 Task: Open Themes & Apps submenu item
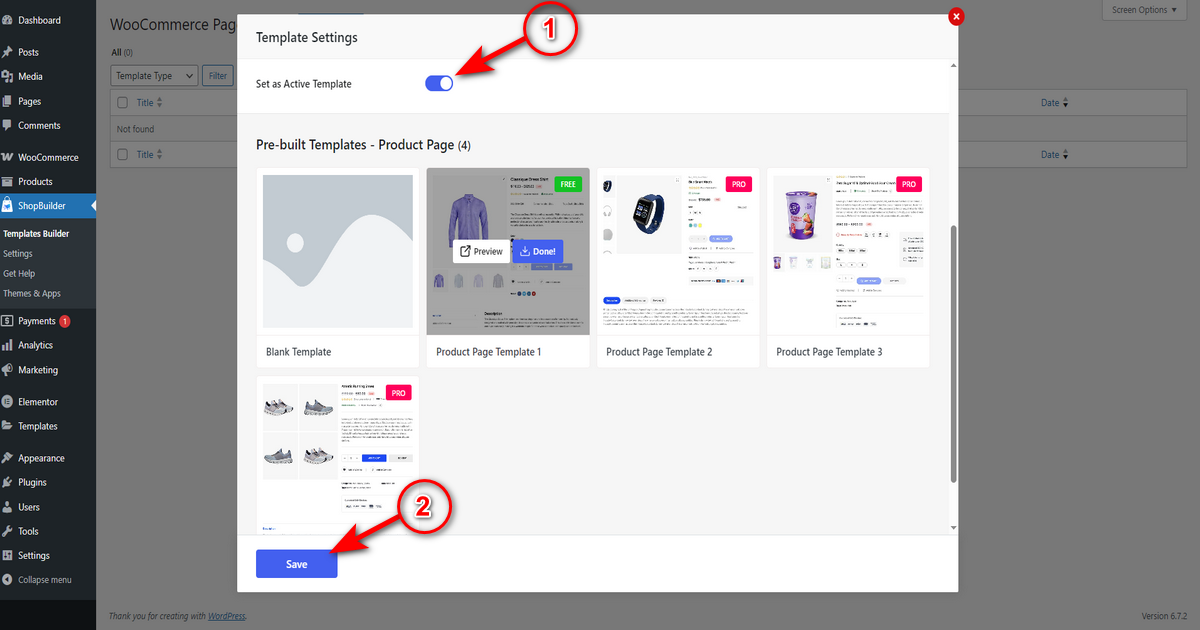(32, 293)
